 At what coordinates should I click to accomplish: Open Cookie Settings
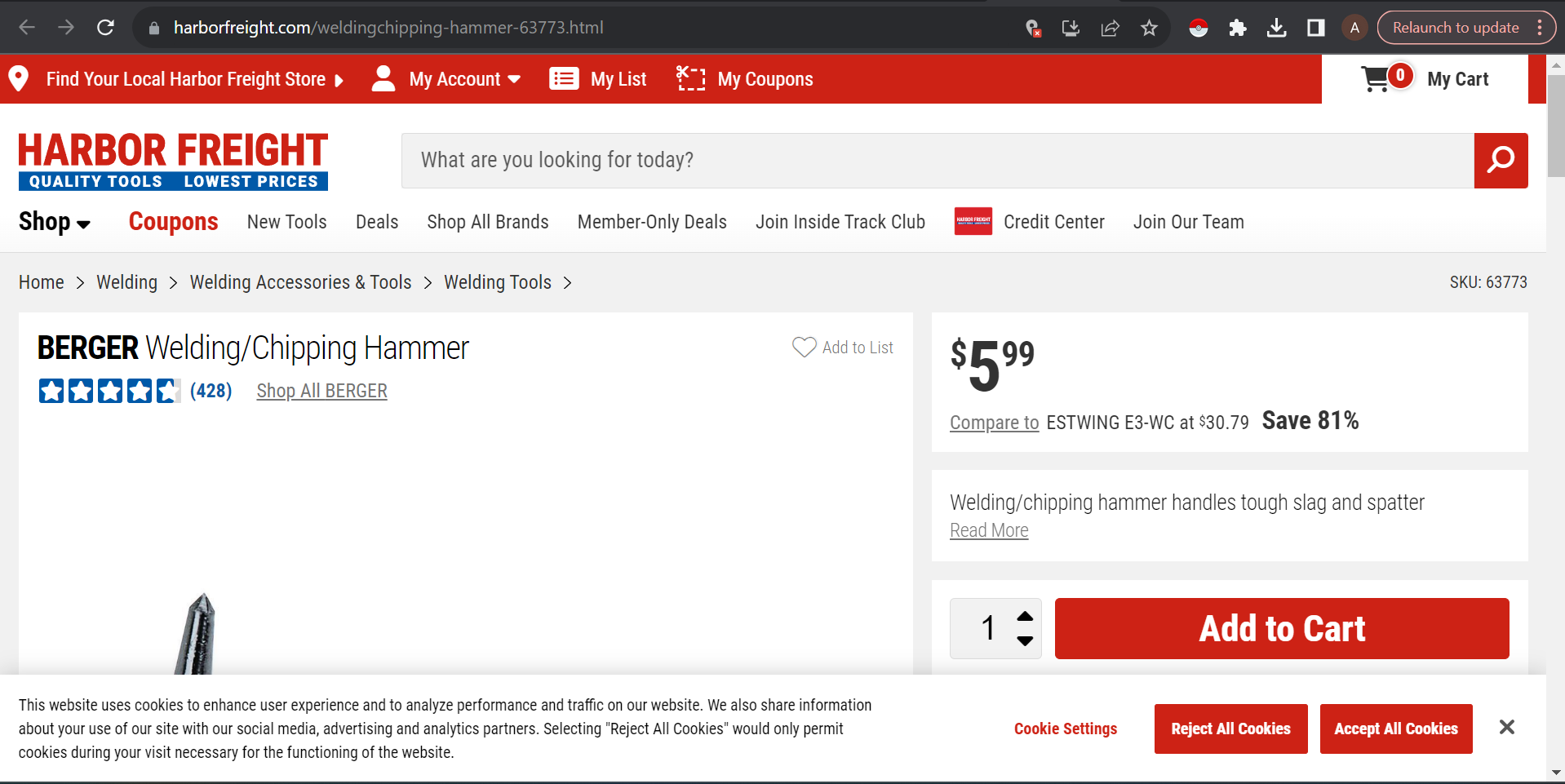(x=1066, y=729)
